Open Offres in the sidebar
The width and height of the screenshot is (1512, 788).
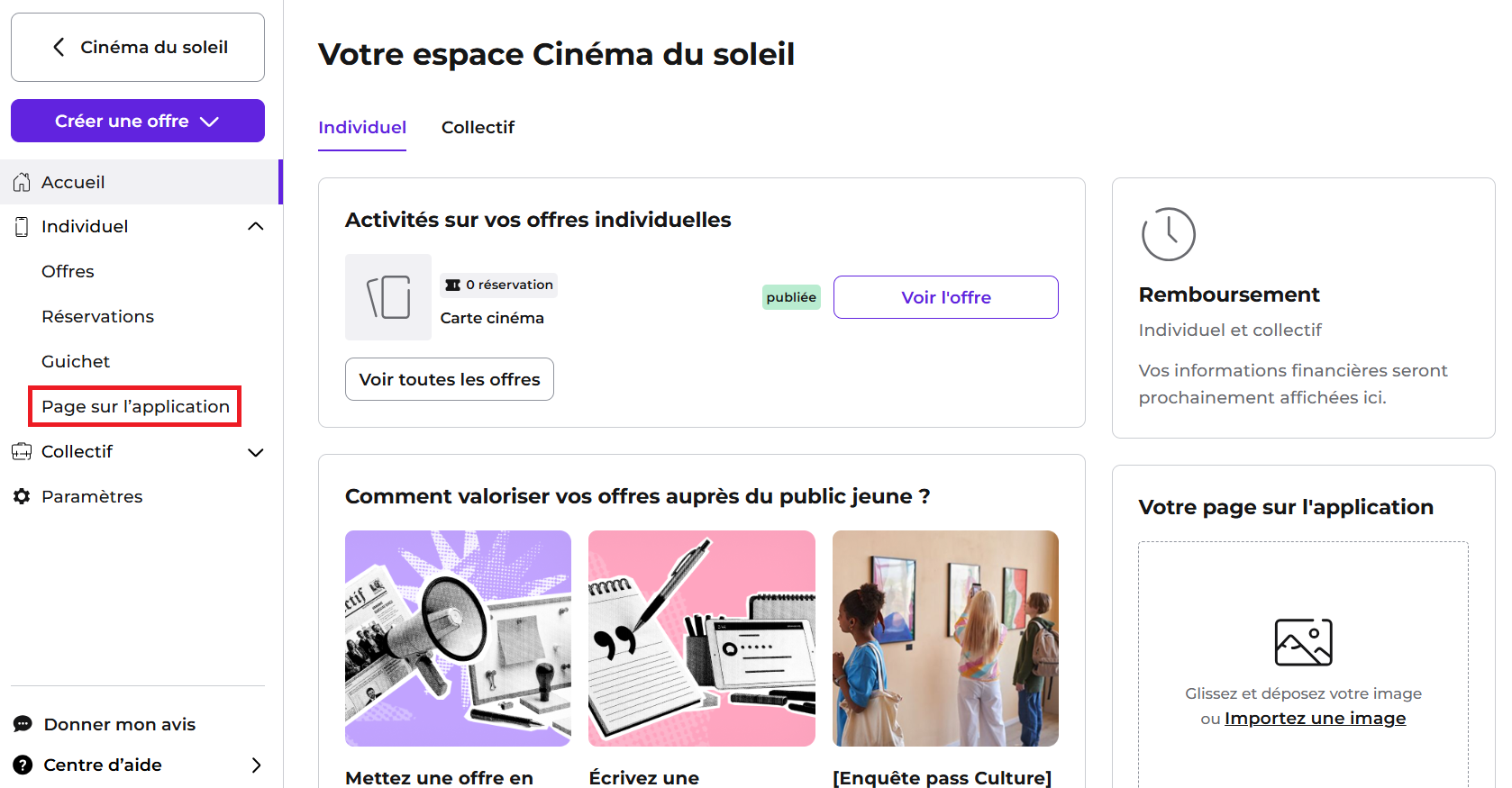pos(68,271)
